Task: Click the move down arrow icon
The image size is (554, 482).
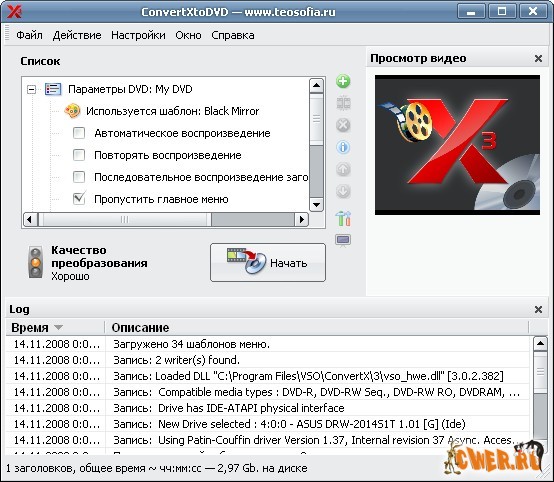Action: pos(343,191)
